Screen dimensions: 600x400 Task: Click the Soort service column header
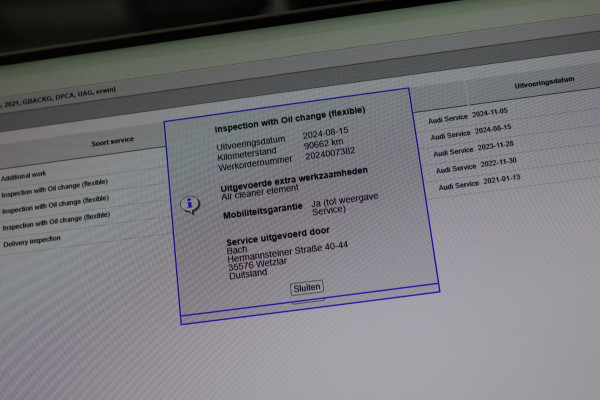pyautogui.click(x=112, y=142)
